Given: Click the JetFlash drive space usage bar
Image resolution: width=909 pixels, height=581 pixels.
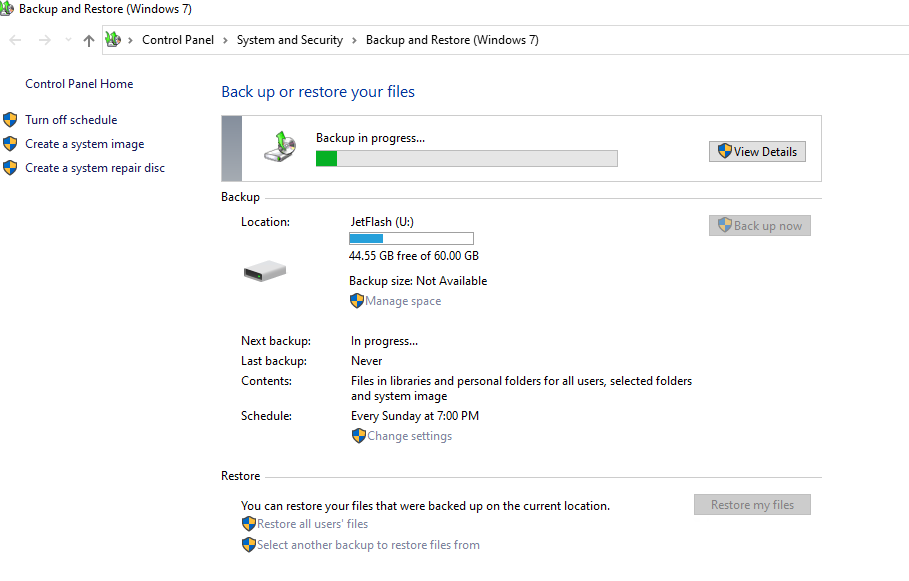Looking at the screenshot, I should 412,238.
